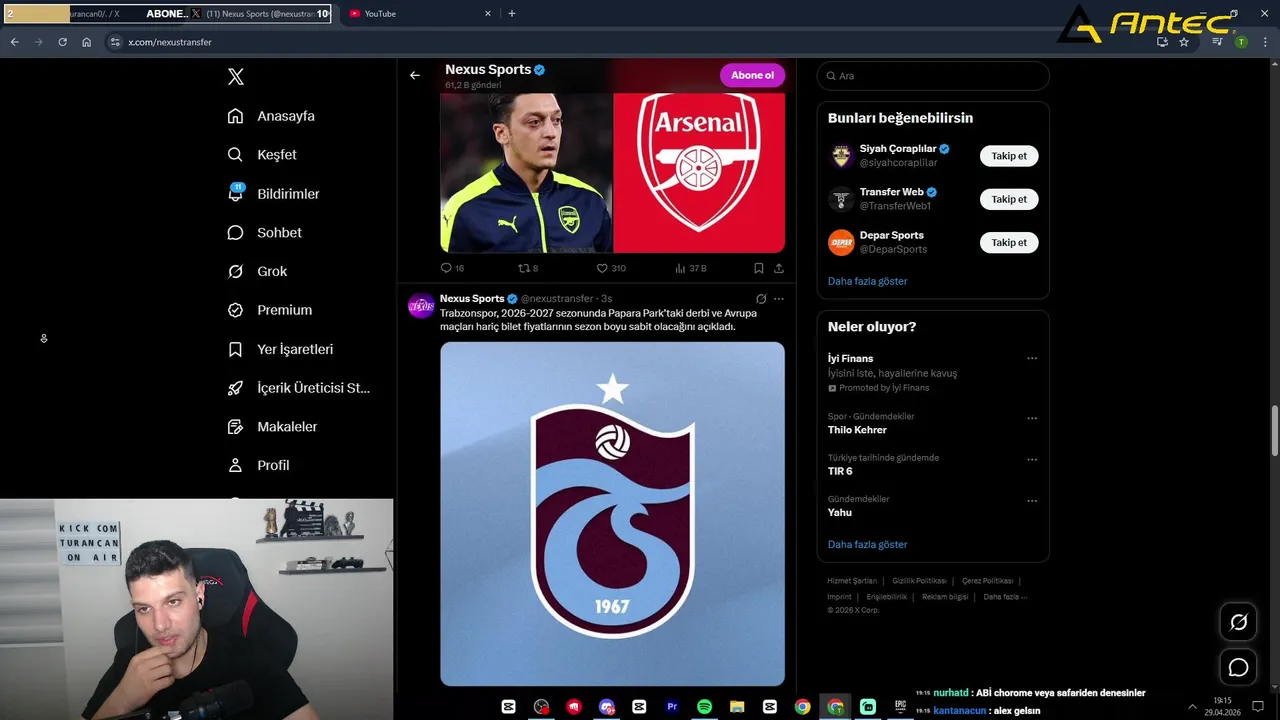Screen dimensions: 1280x720
Task: Click the X logo in the sidebar
Action: [x=236, y=77]
